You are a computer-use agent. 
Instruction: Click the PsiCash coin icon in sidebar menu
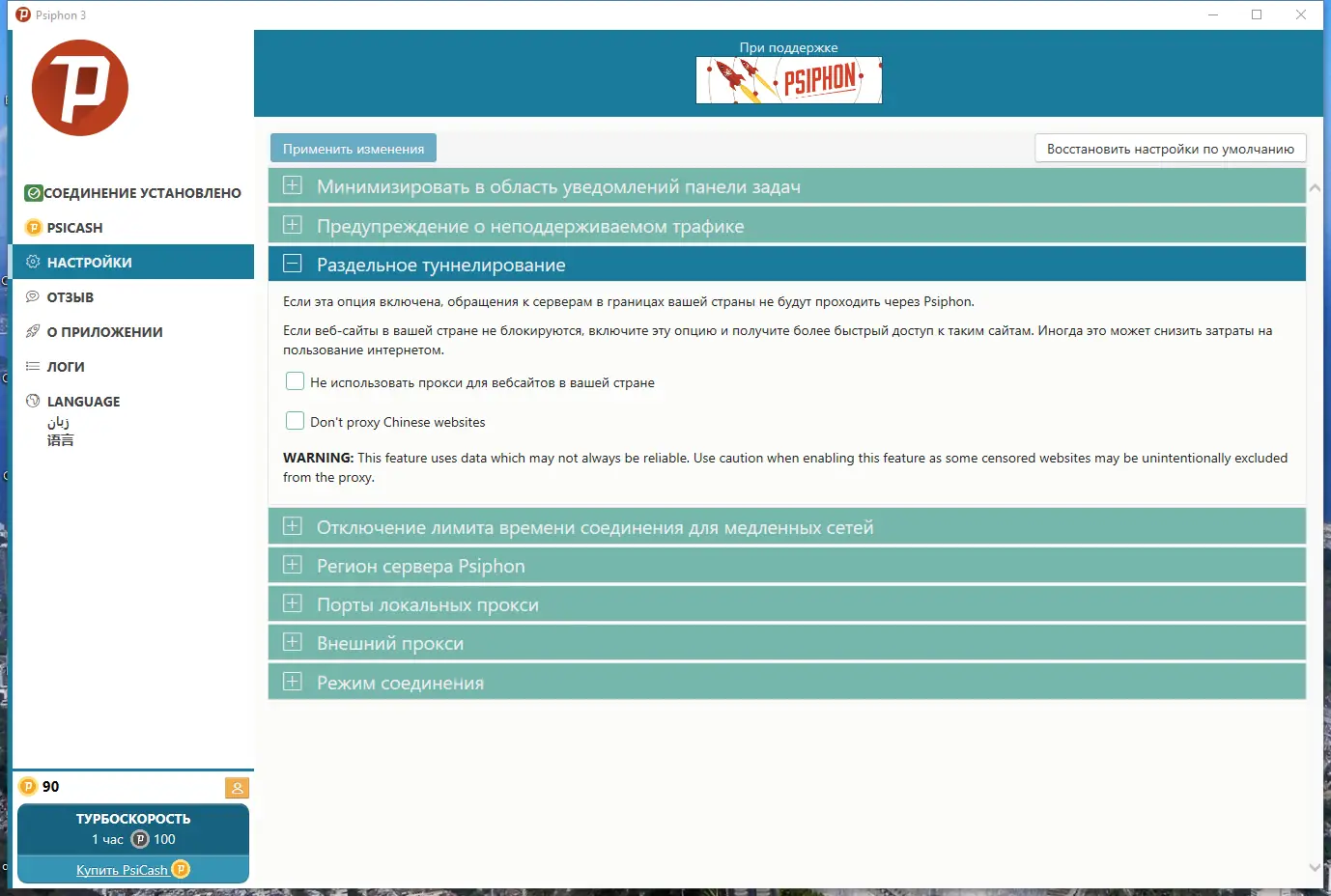(x=34, y=228)
